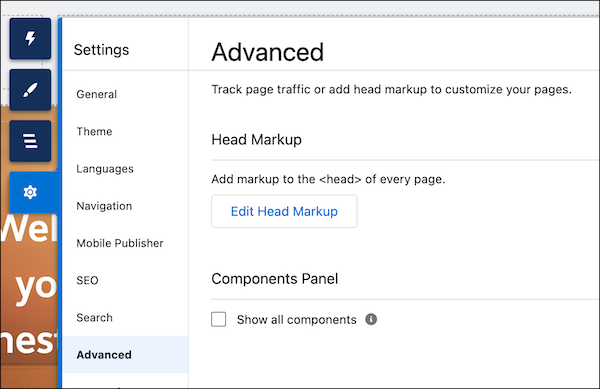This screenshot has width=600, height=389.
Task: Click the Head Markup section heading
Action: pos(256,140)
